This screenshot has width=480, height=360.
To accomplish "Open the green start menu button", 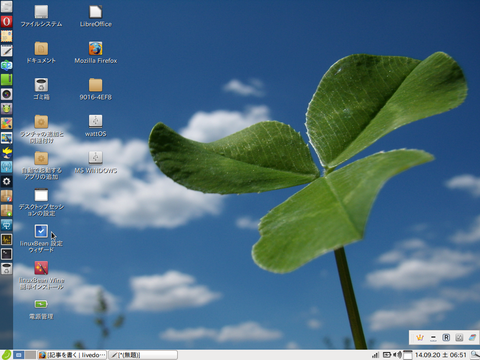I will click(x=6, y=355).
